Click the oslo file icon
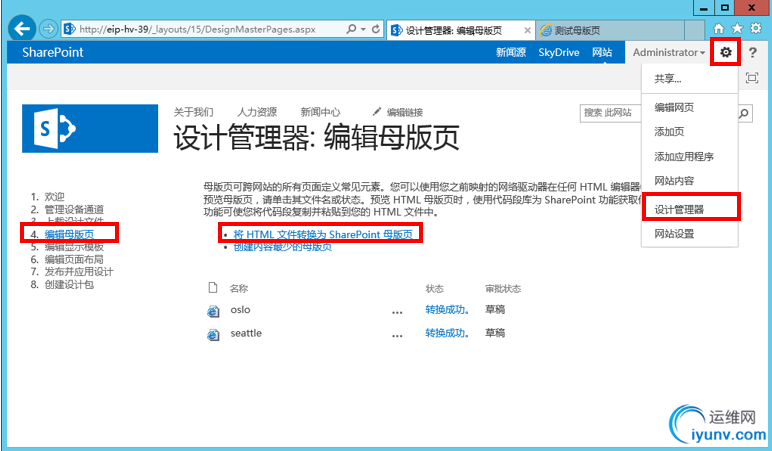The image size is (772, 451). tap(213, 311)
